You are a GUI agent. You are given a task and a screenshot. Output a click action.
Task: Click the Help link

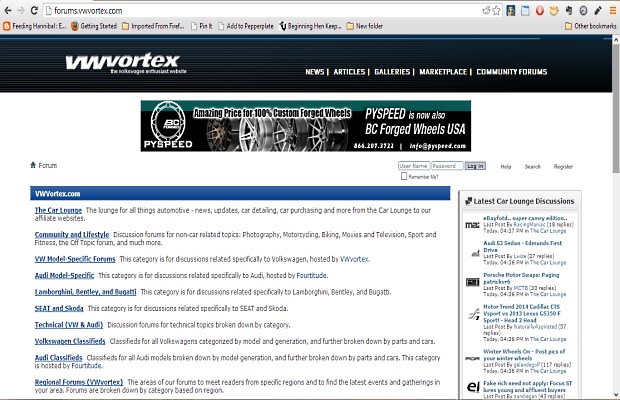click(x=506, y=166)
